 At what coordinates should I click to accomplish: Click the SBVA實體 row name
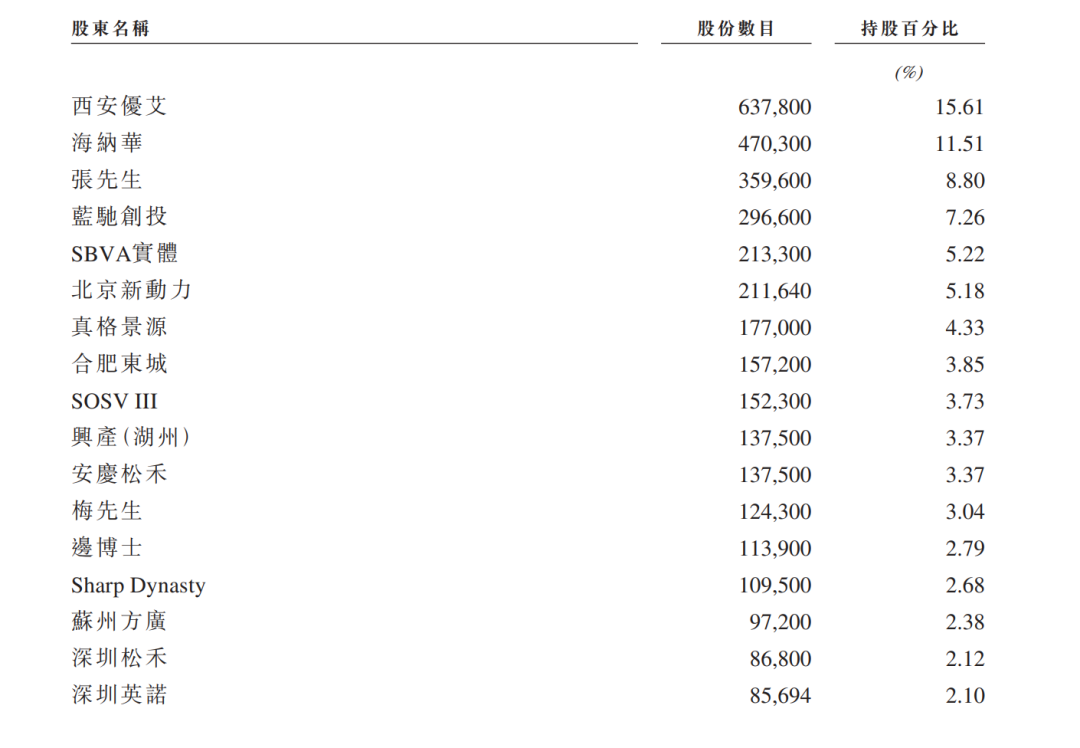pos(125,253)
